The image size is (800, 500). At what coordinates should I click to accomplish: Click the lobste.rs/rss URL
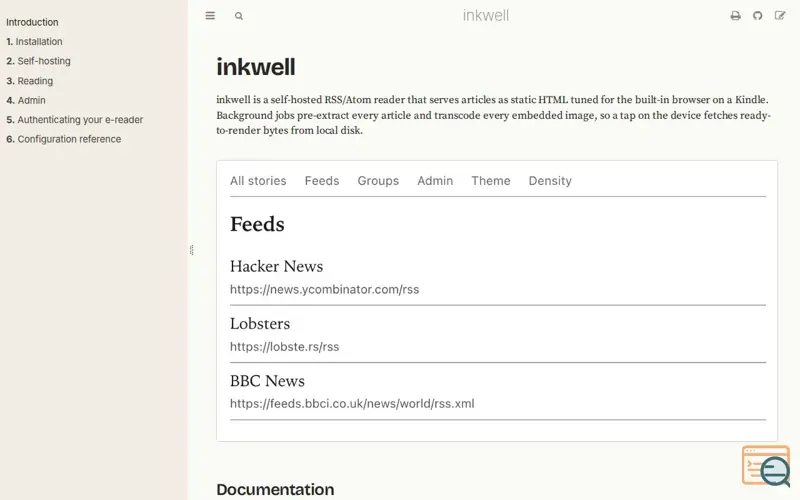pos(284,346)
